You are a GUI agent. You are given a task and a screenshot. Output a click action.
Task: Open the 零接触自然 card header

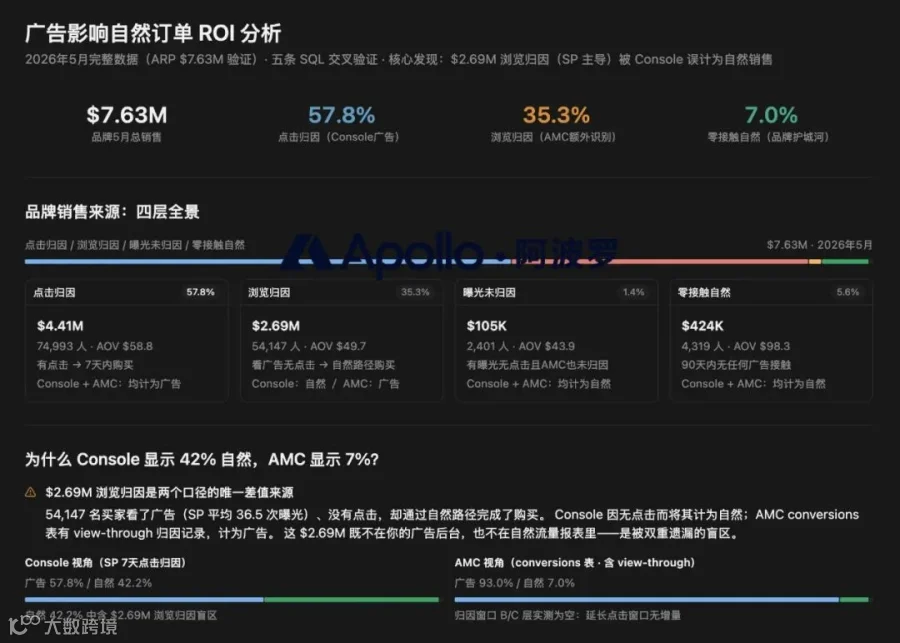point(771,292)
